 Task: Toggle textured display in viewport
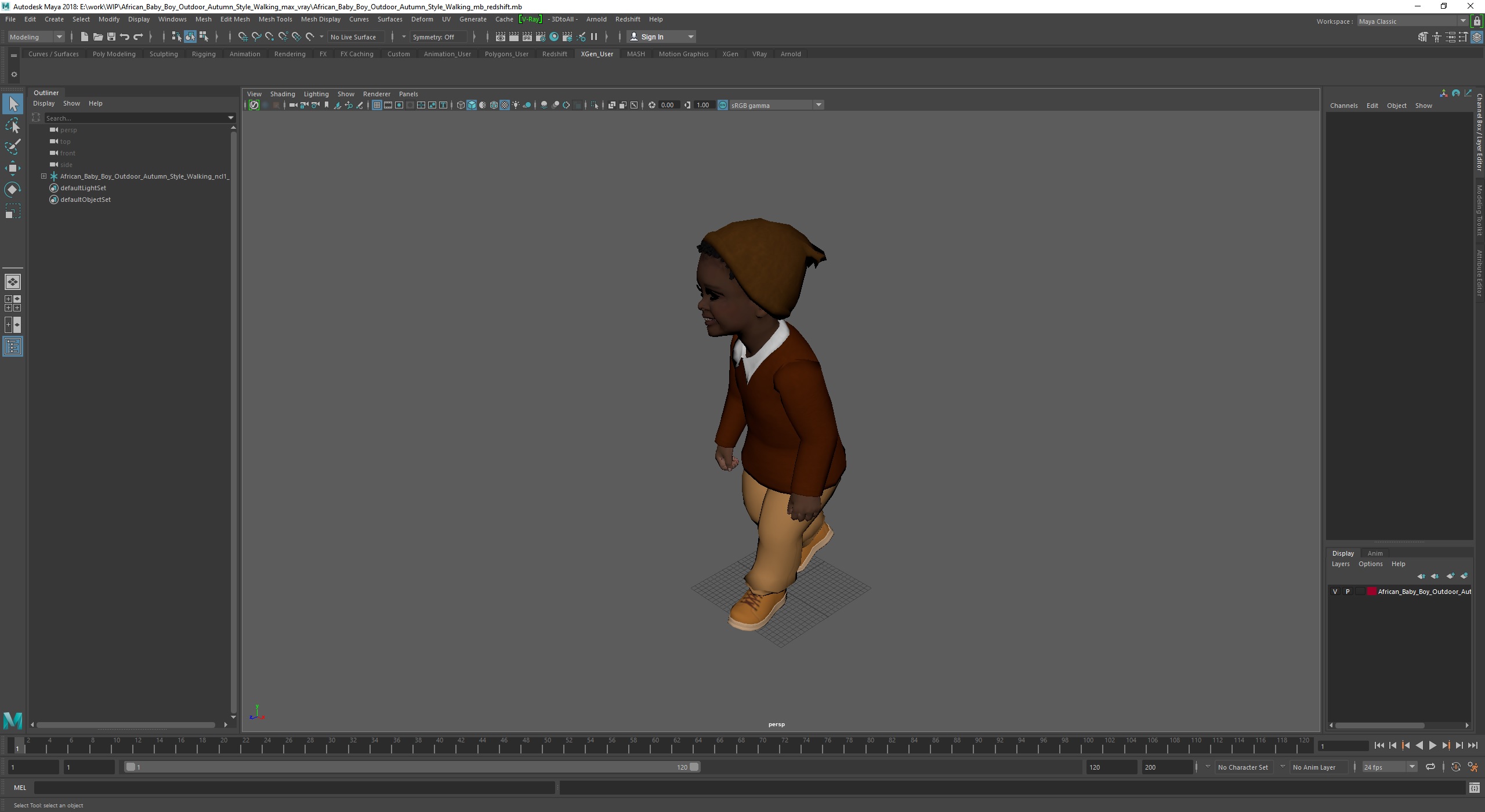click(x=505, y=105)
